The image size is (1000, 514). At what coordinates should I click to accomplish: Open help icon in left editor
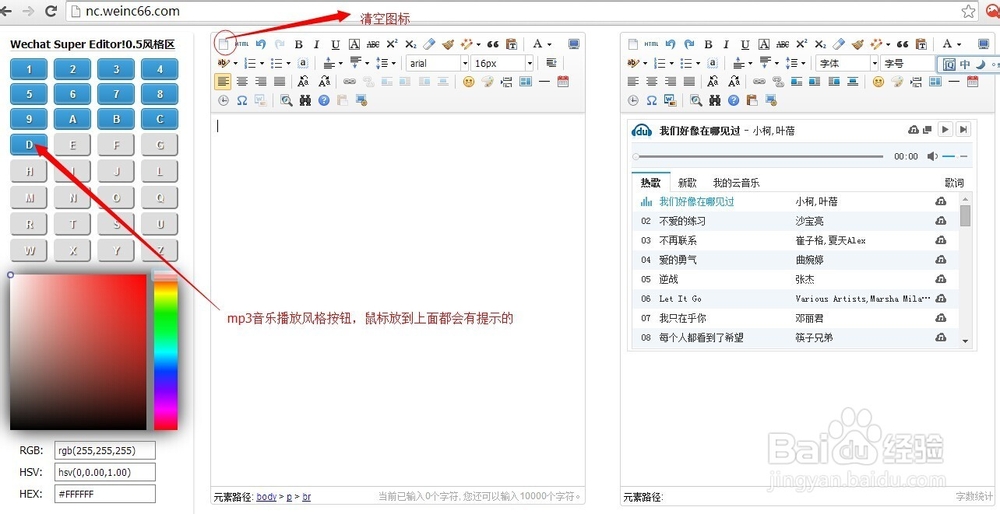click(x=324, y=100)
